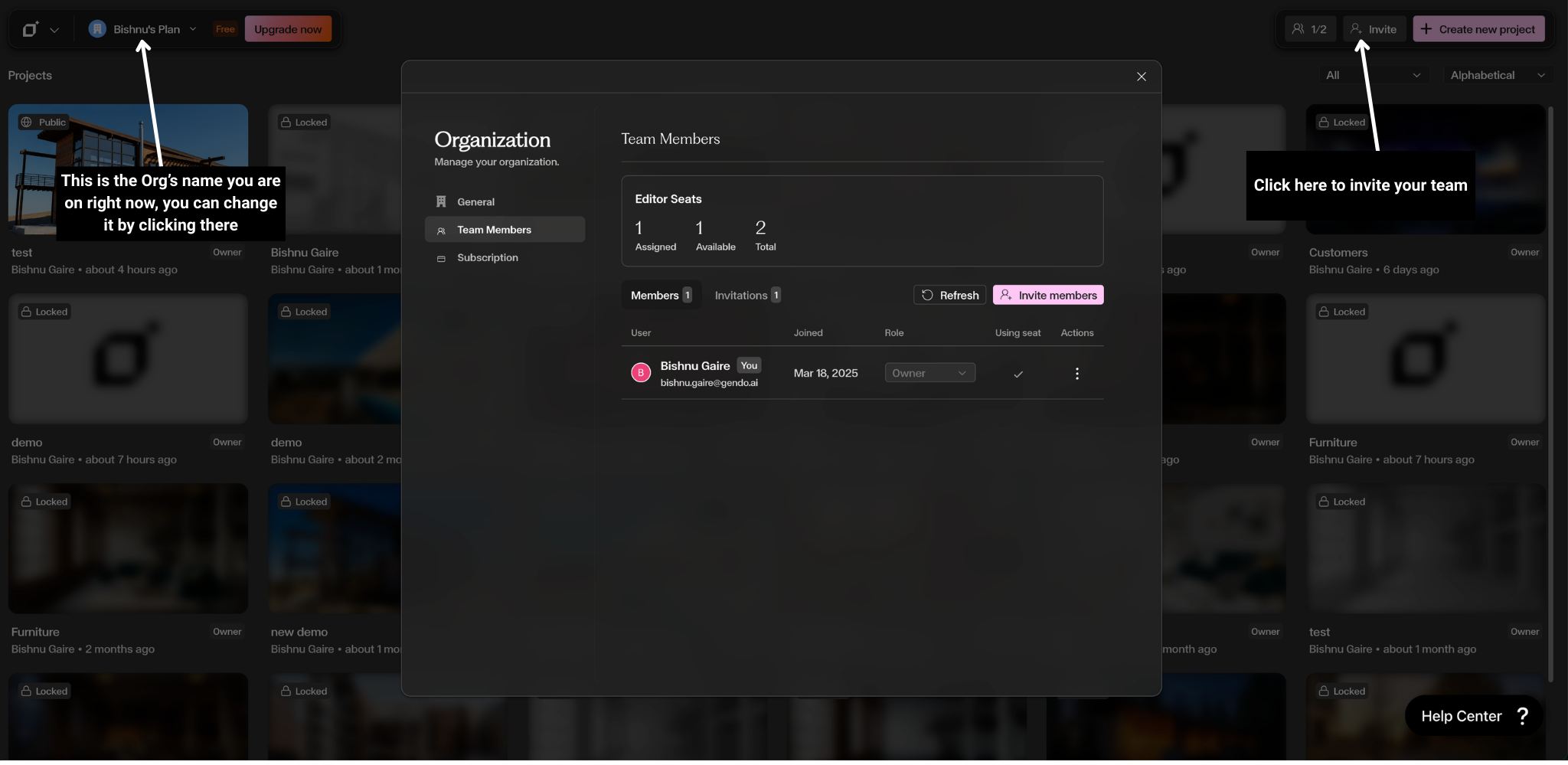The image size is (1568, 765).
Task: Click the Upgrade now button
Action: tap(288, 28)
